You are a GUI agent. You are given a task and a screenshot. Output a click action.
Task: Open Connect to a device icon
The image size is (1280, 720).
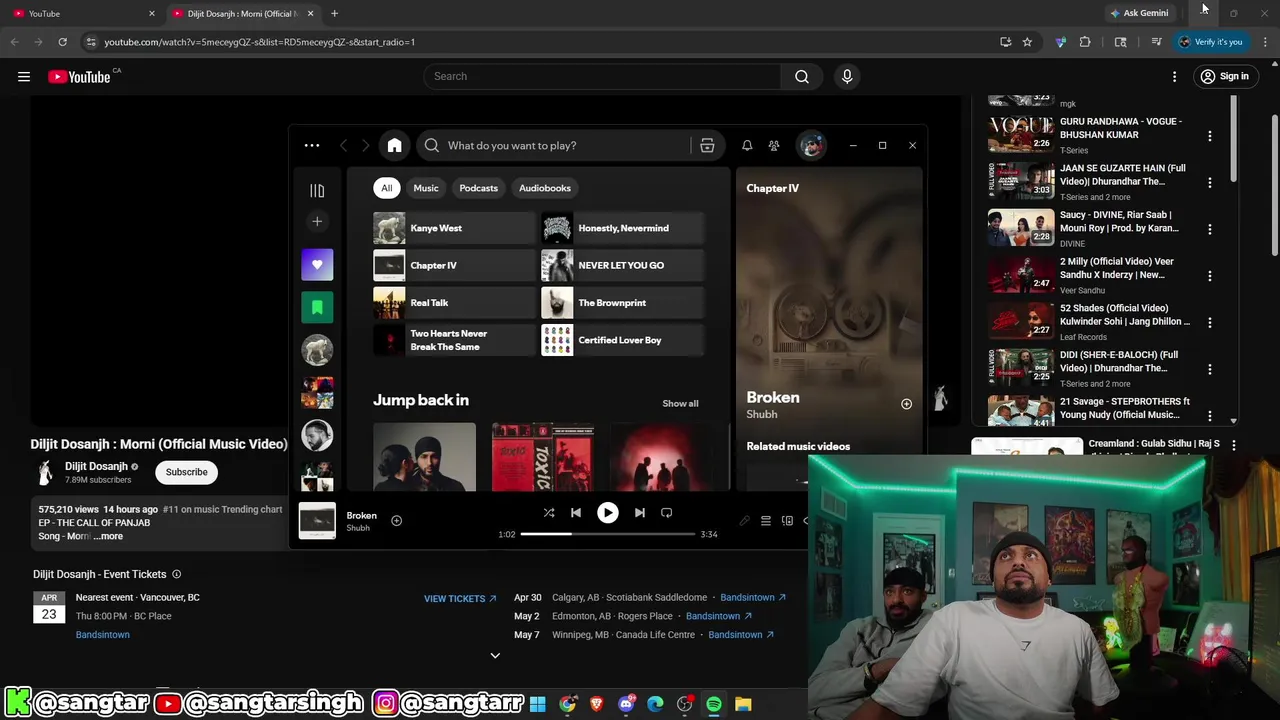point(788,521)
